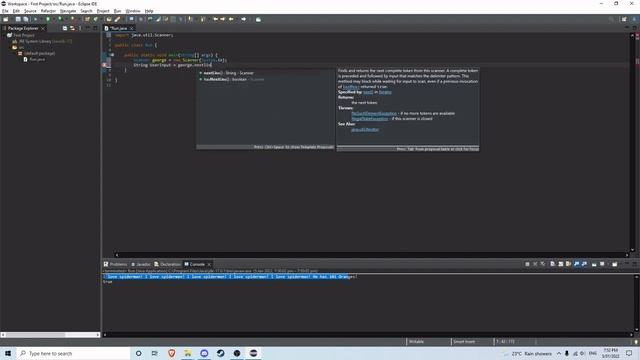This screenshot has height=360, width=640.
Task: Choose hasNextLine() boolean proposal
Action: 265,80
